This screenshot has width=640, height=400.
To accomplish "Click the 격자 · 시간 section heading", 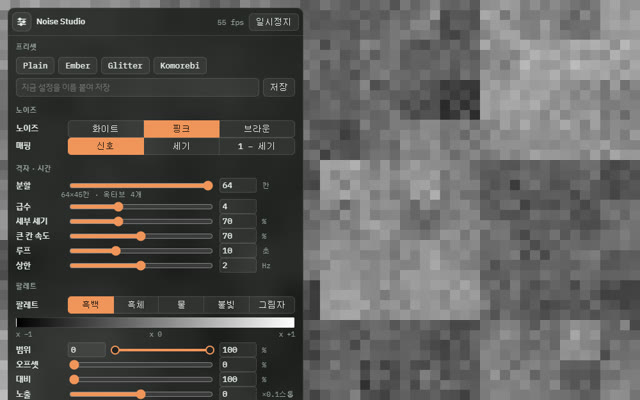I will 33,169.
